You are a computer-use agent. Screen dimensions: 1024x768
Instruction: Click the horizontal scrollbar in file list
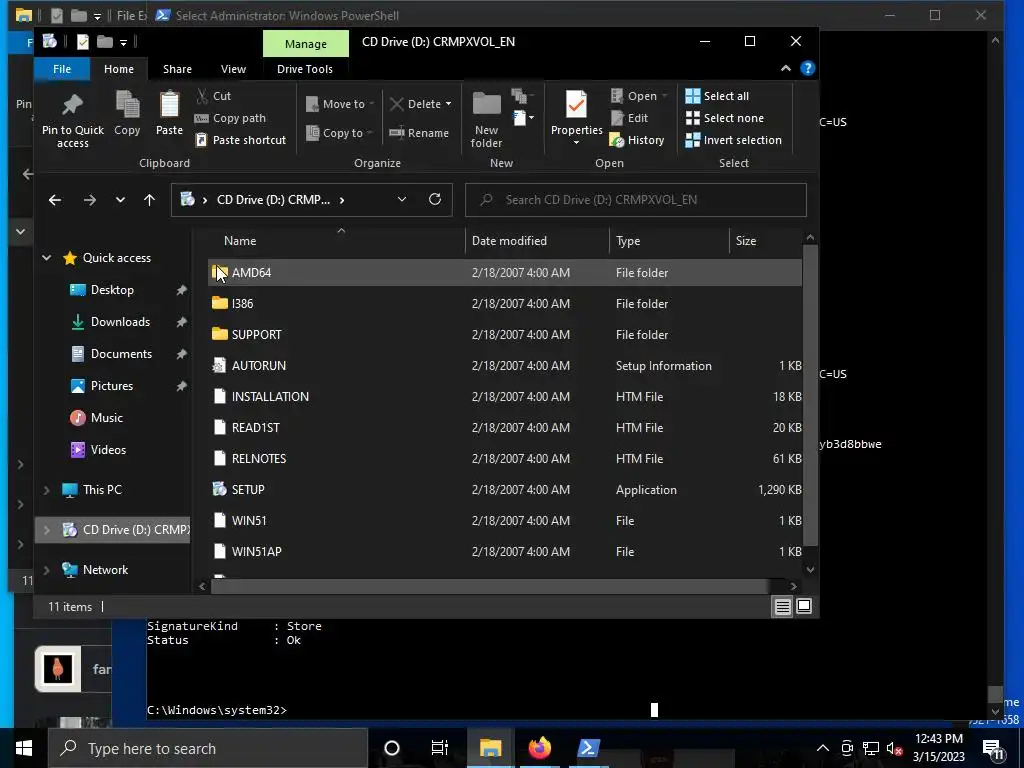[490, 586]
